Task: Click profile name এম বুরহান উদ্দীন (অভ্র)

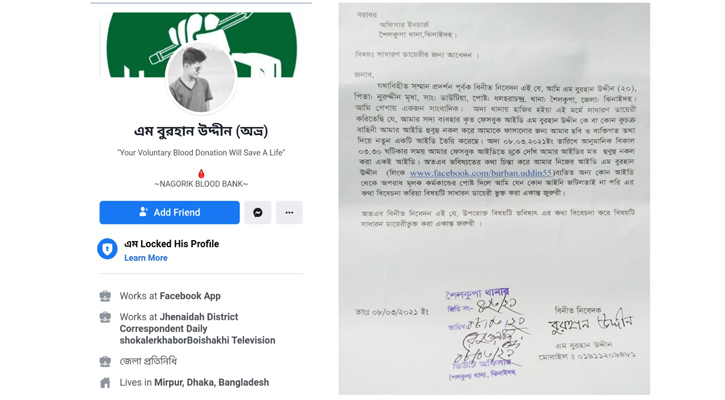Action: pyautogui.click(x=201, y=131)
